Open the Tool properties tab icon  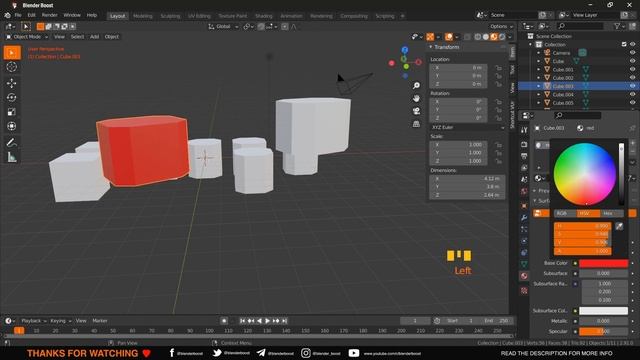coord(524,130)
